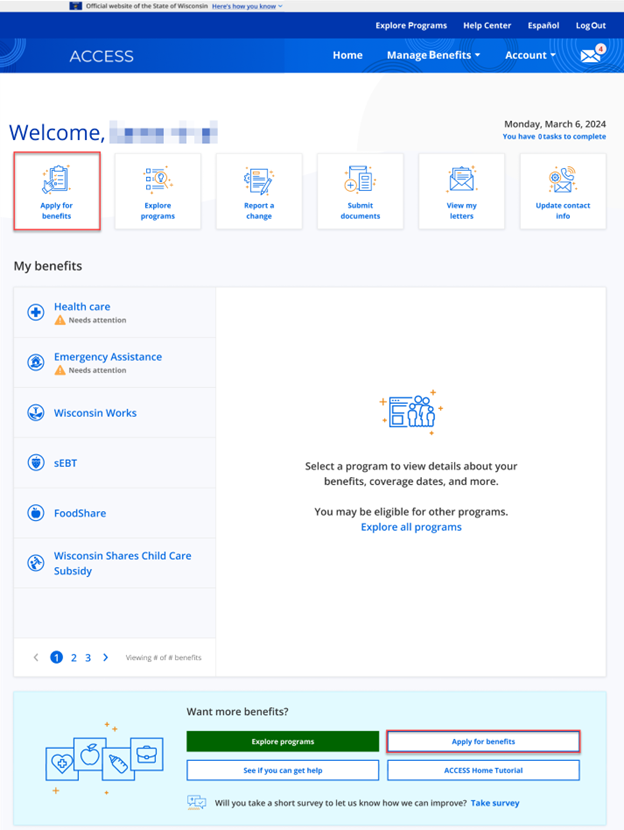Screen dimensions: 624x830
Task: Expand the Manage Benefits dropdown menu
Action: pos(433,55)
